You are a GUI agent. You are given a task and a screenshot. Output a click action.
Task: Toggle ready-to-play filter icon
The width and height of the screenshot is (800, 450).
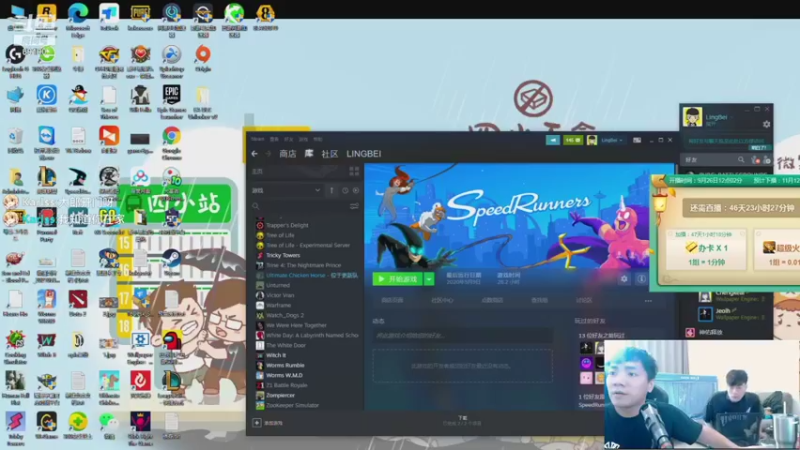pos(356,190)
